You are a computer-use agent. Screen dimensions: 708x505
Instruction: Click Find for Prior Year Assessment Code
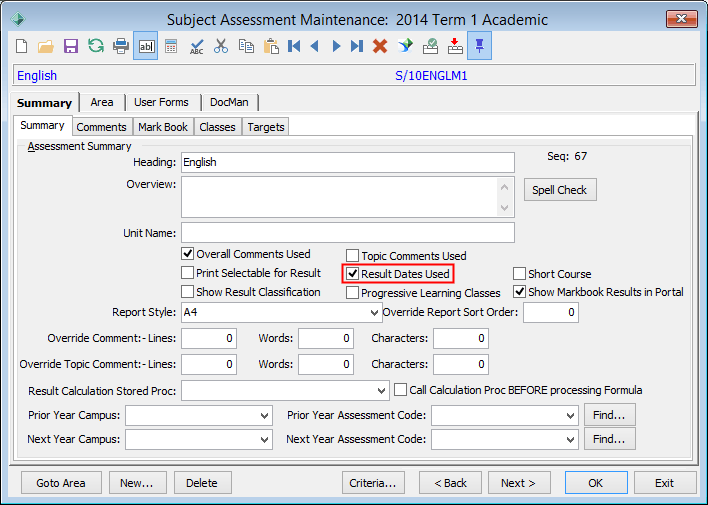coord(610,415)
